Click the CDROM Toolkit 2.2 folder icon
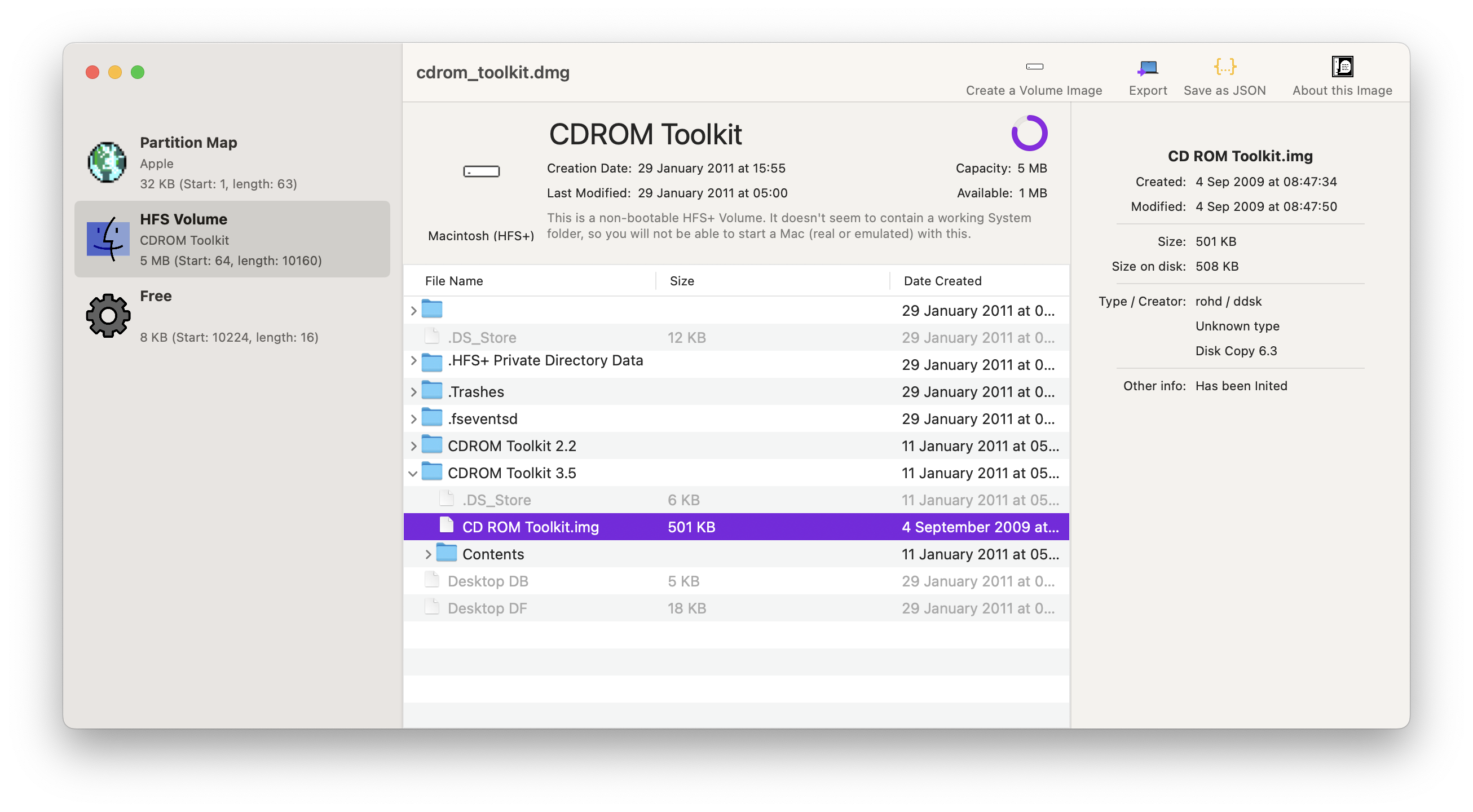Image resolution: width=1473 pixels, height=812 pixels. coord(432,445)
